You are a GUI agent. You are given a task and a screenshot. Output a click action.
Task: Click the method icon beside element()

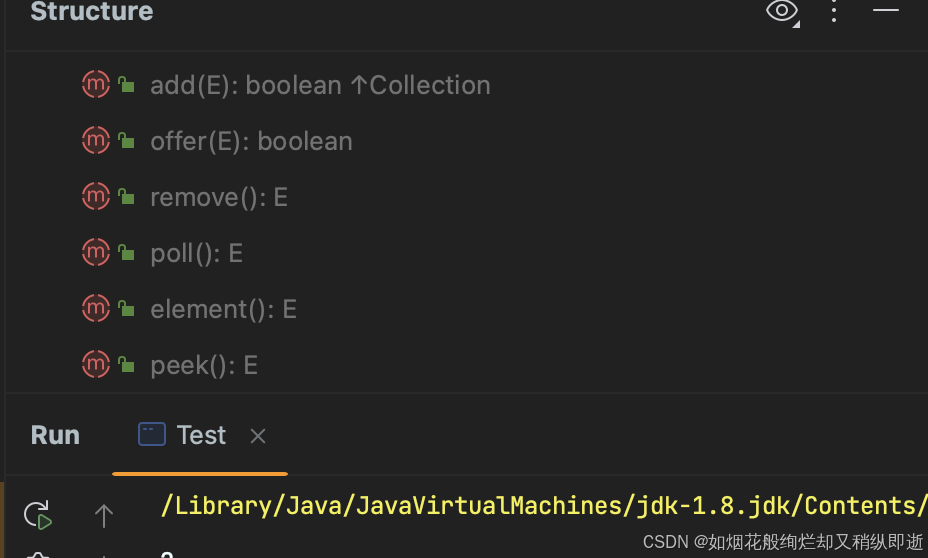96,309
